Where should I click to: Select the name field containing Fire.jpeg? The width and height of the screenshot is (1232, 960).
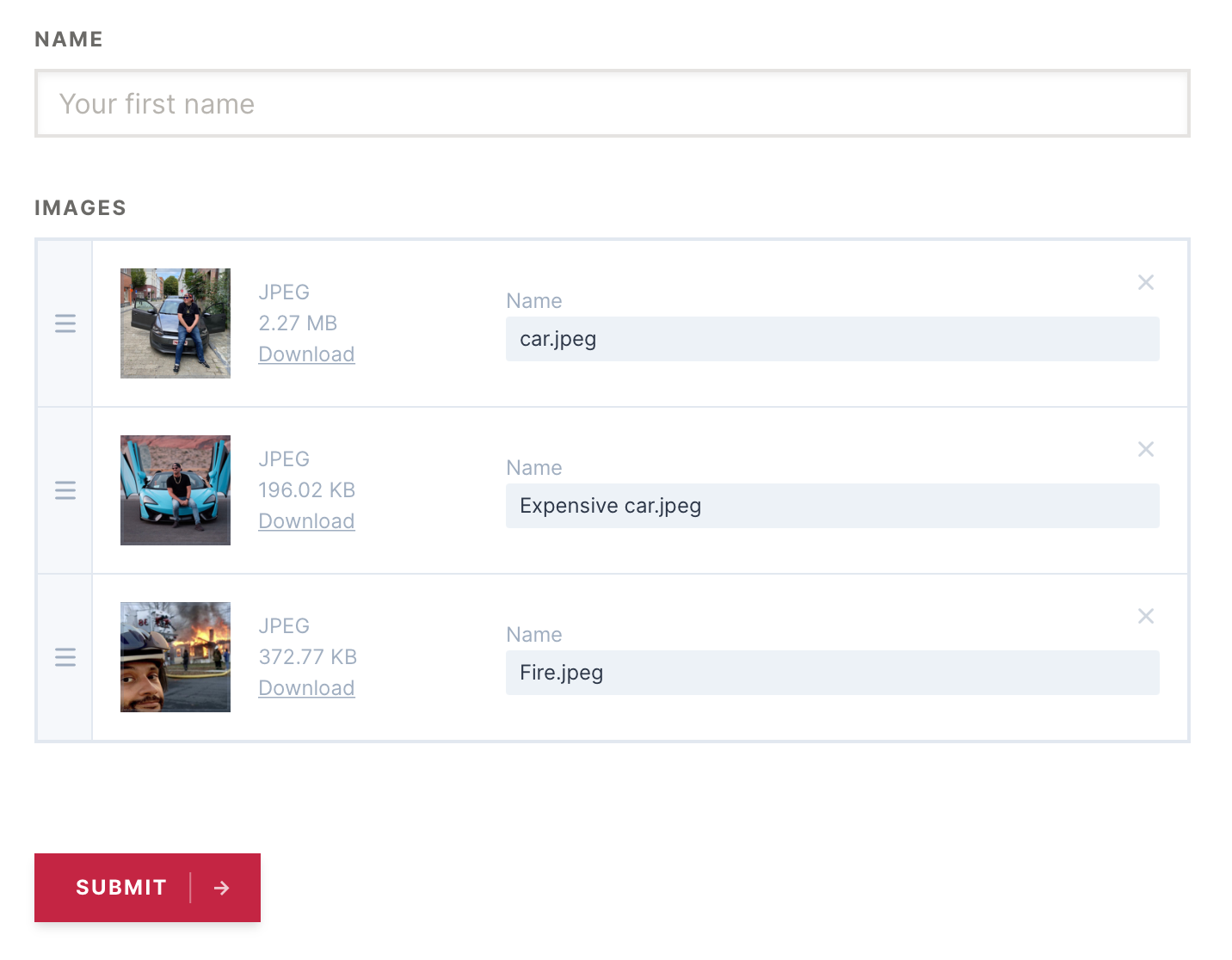pyautogui.click(x=831, y=673)
